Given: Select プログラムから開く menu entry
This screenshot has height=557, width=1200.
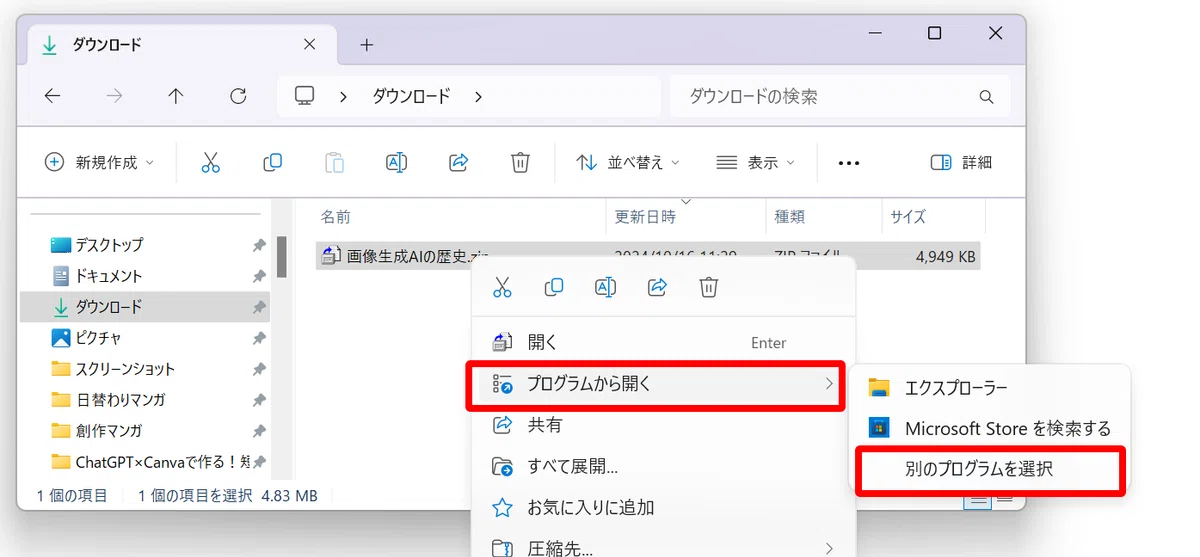Looking at the screenshot, I should point(656,384).
